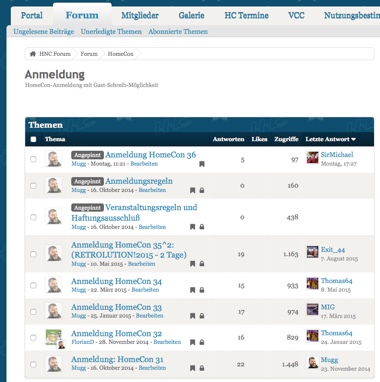
Task: Check the Anmeldungsregeln row checkbox
Action: [33, 186]
